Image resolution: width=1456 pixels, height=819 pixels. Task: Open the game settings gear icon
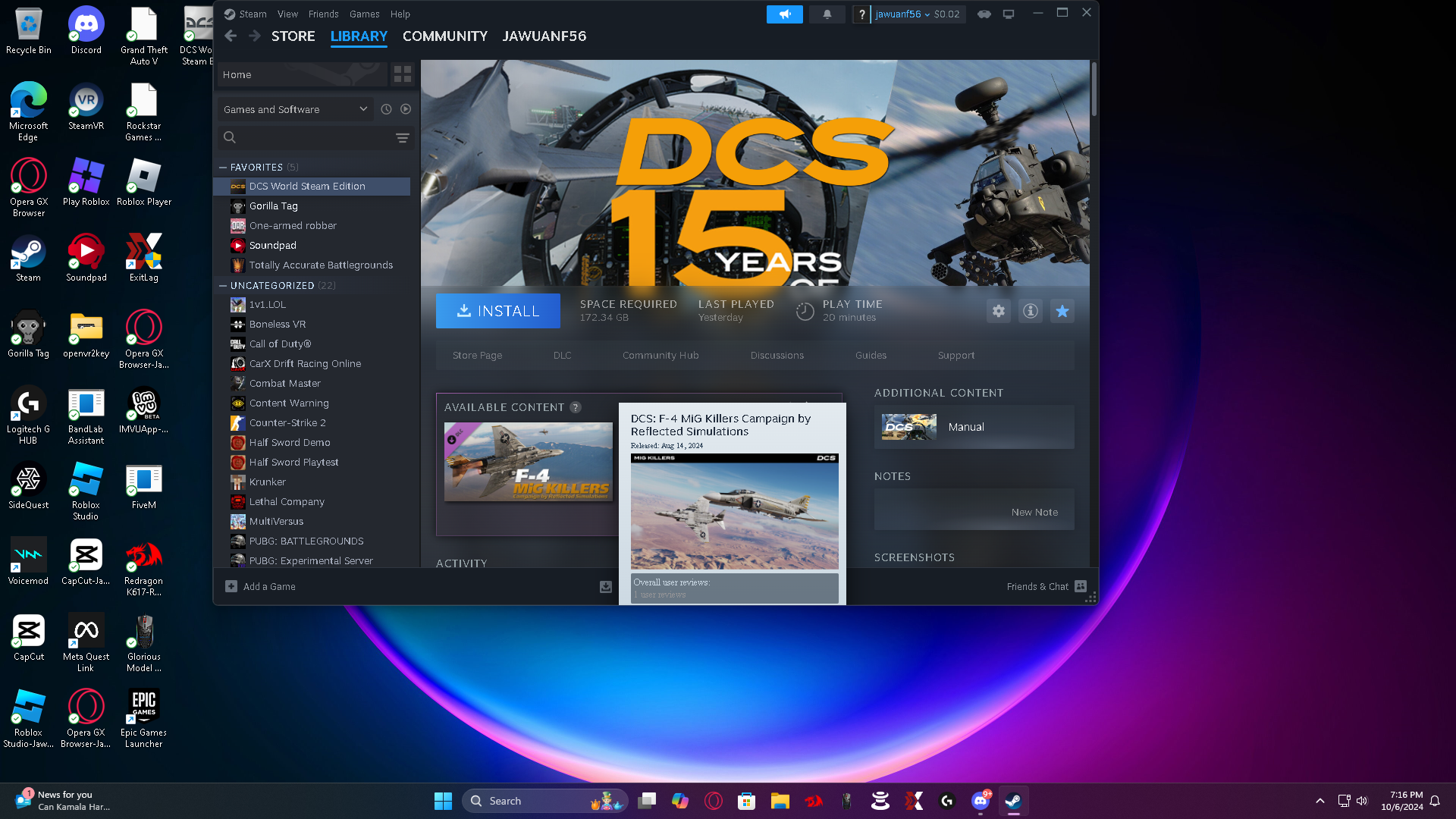998,311
